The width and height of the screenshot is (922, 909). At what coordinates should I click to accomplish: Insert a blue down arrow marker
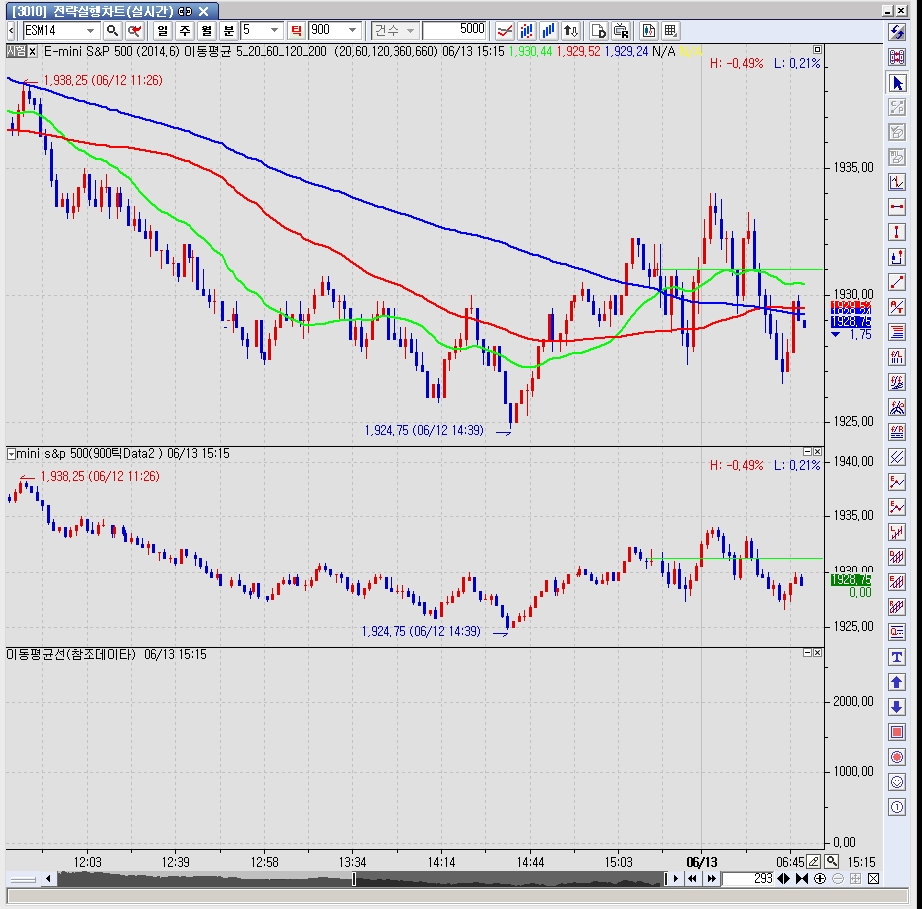(897, 707)
